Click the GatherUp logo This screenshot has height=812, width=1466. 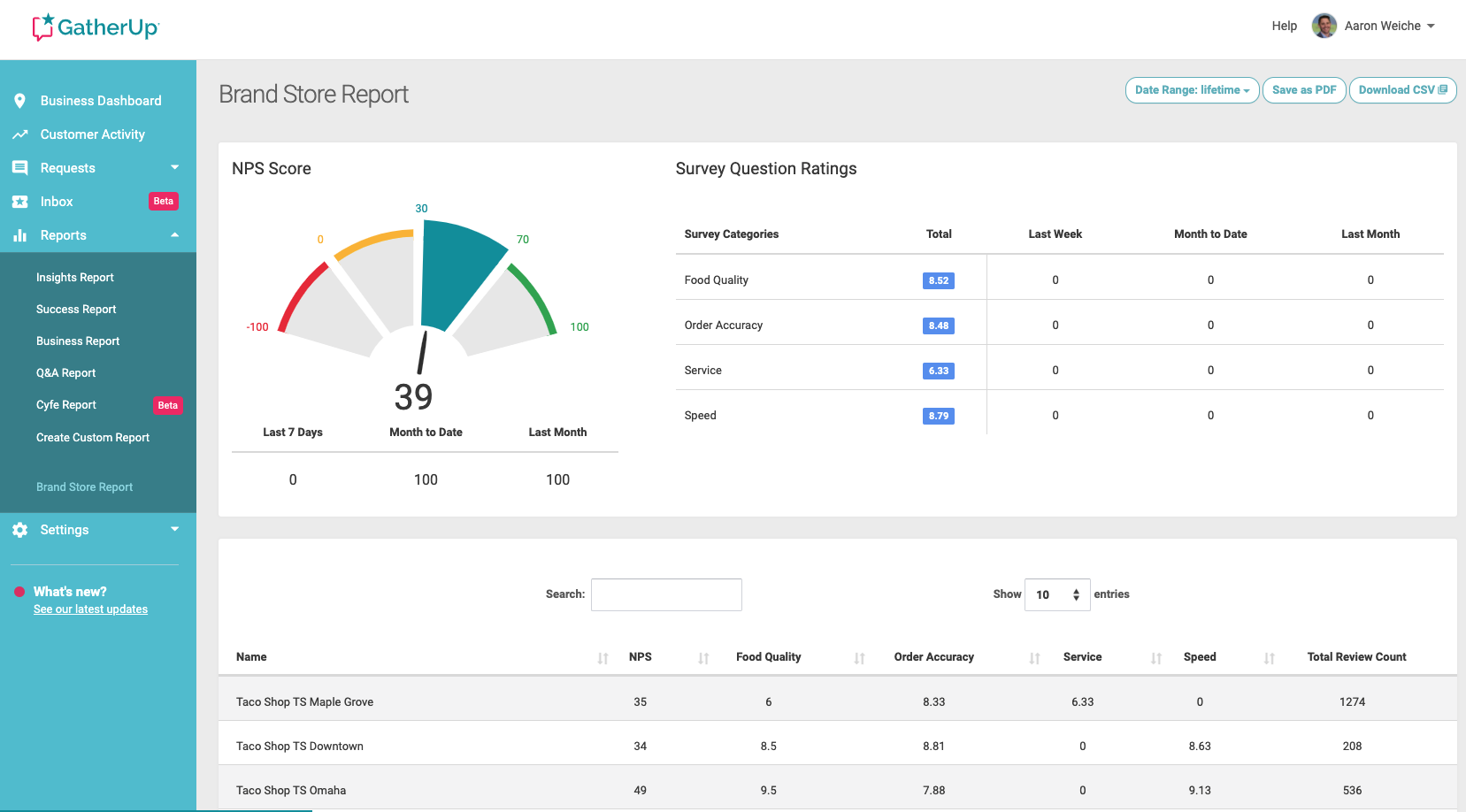tap(96, 27)
